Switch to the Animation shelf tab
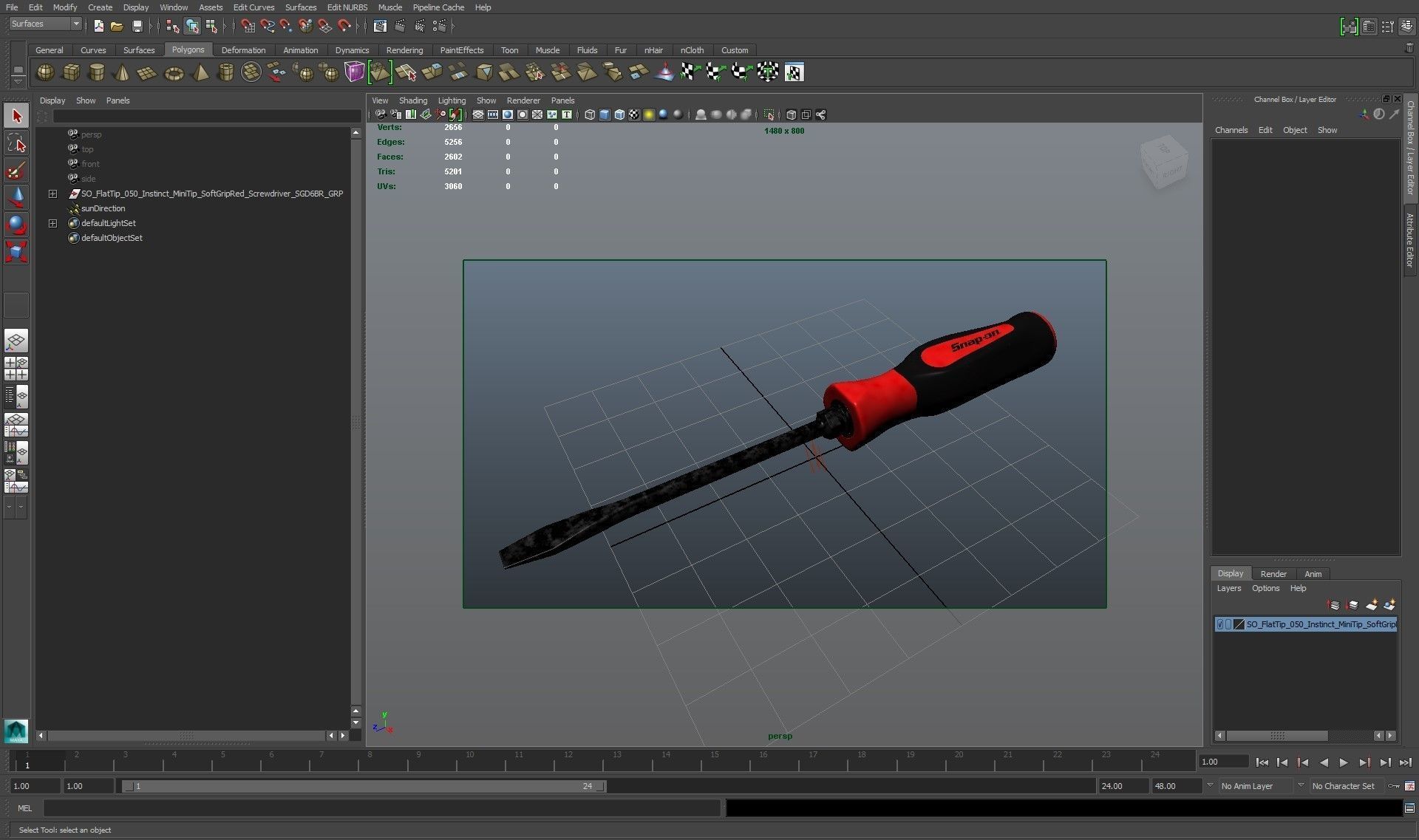 point(300,50)
